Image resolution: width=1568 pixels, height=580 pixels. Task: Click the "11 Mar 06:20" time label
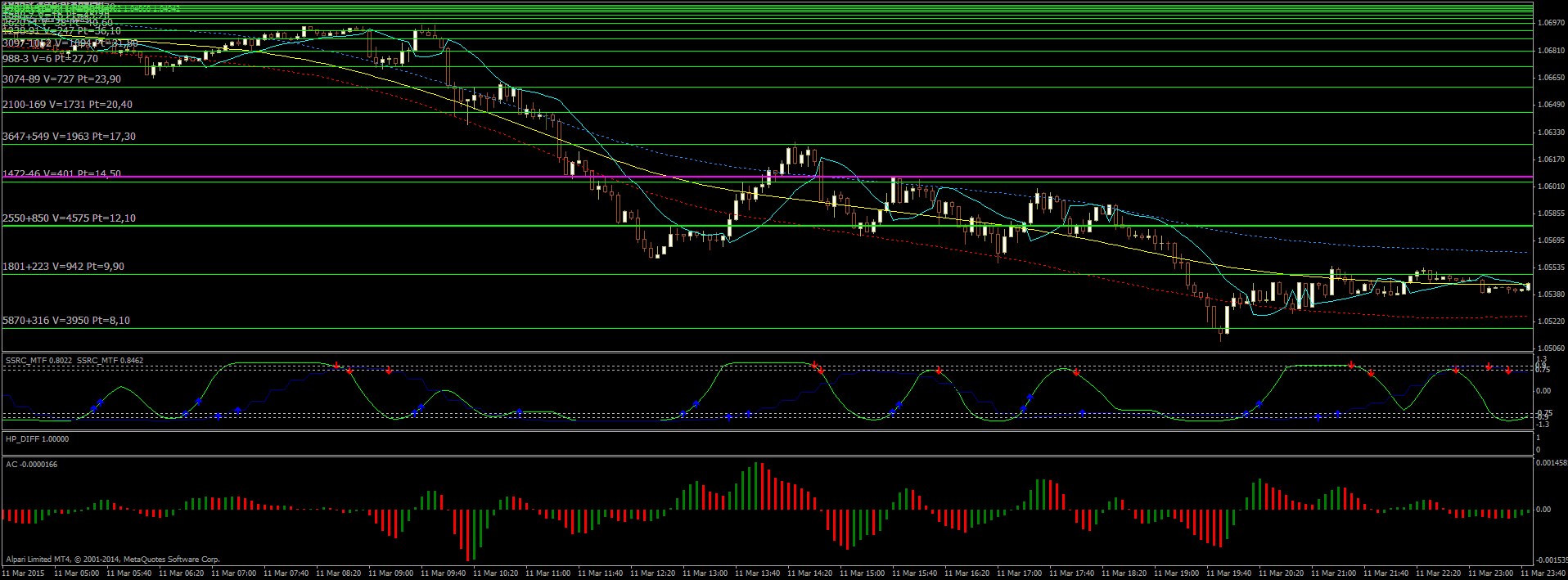pyautogui.click(x=181, y=573)
